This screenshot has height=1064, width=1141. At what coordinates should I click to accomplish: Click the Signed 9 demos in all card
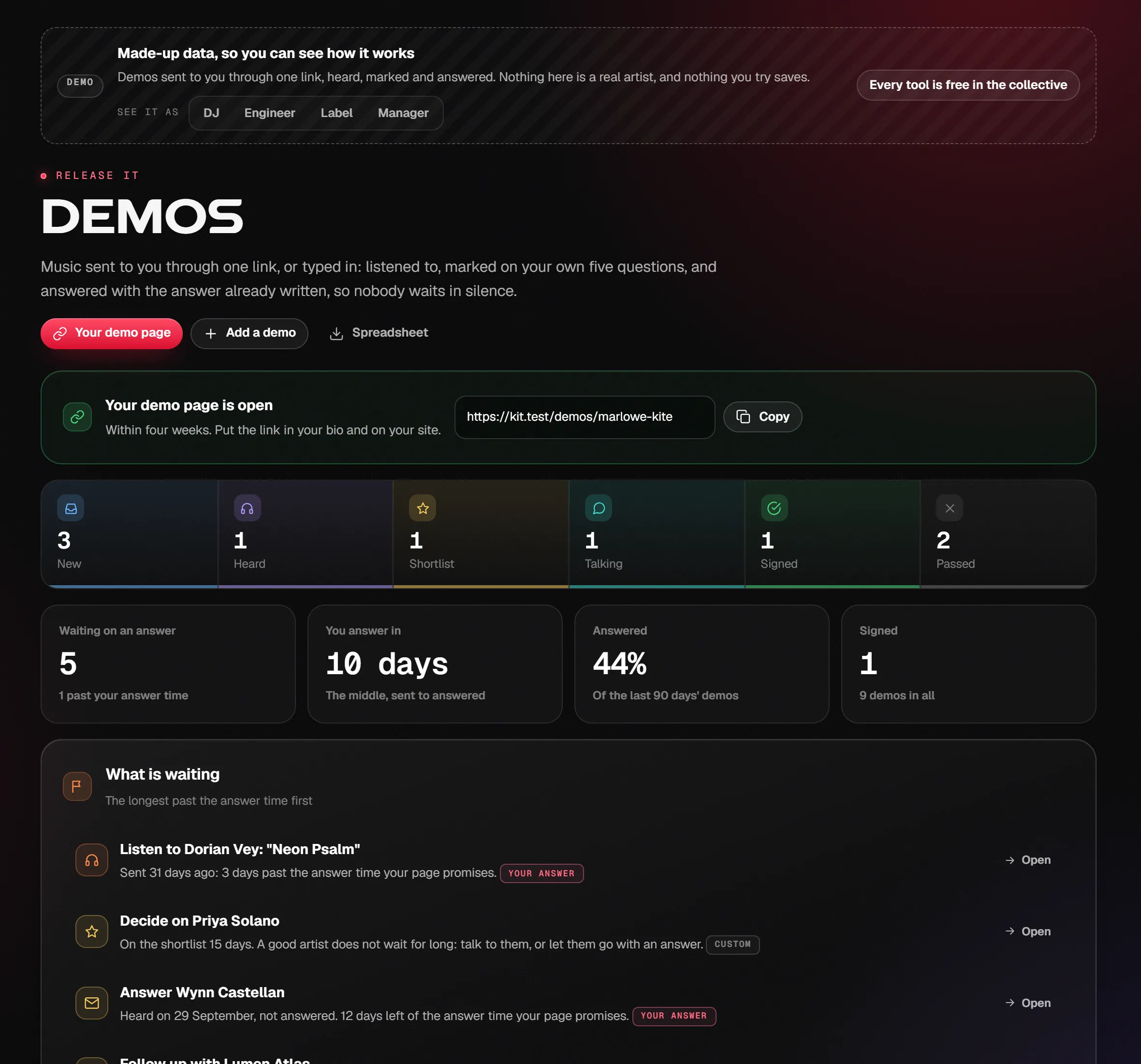(x=968, y=663)
